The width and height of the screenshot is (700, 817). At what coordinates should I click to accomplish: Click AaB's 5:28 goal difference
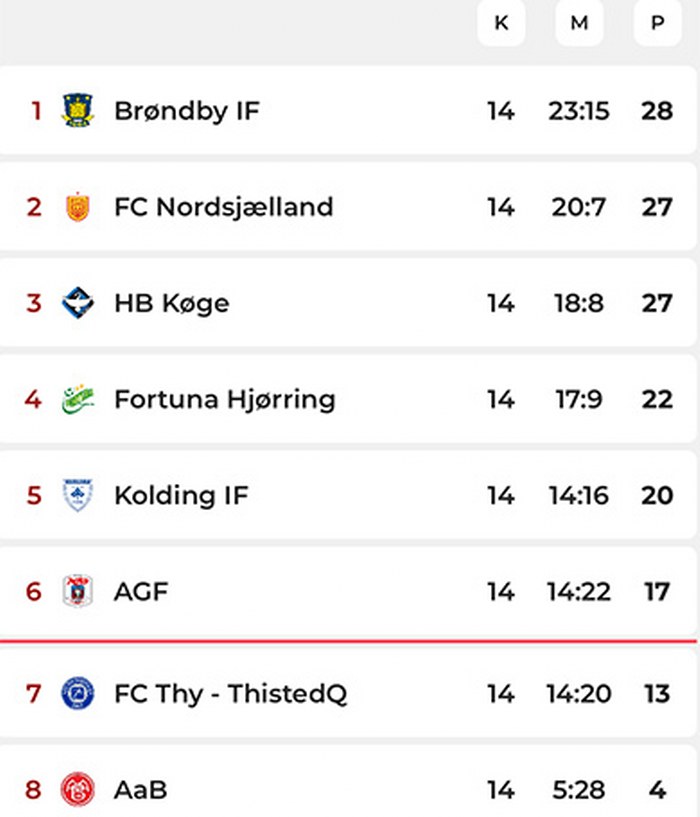pos(578,789)
